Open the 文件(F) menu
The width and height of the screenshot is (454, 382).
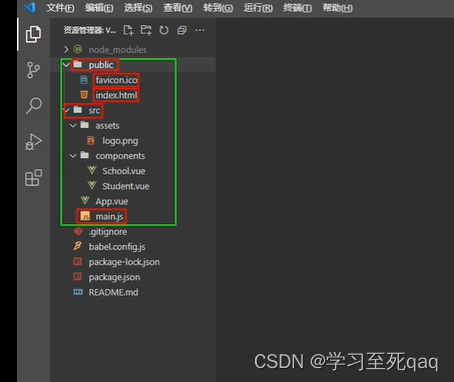tap(60, 8)
